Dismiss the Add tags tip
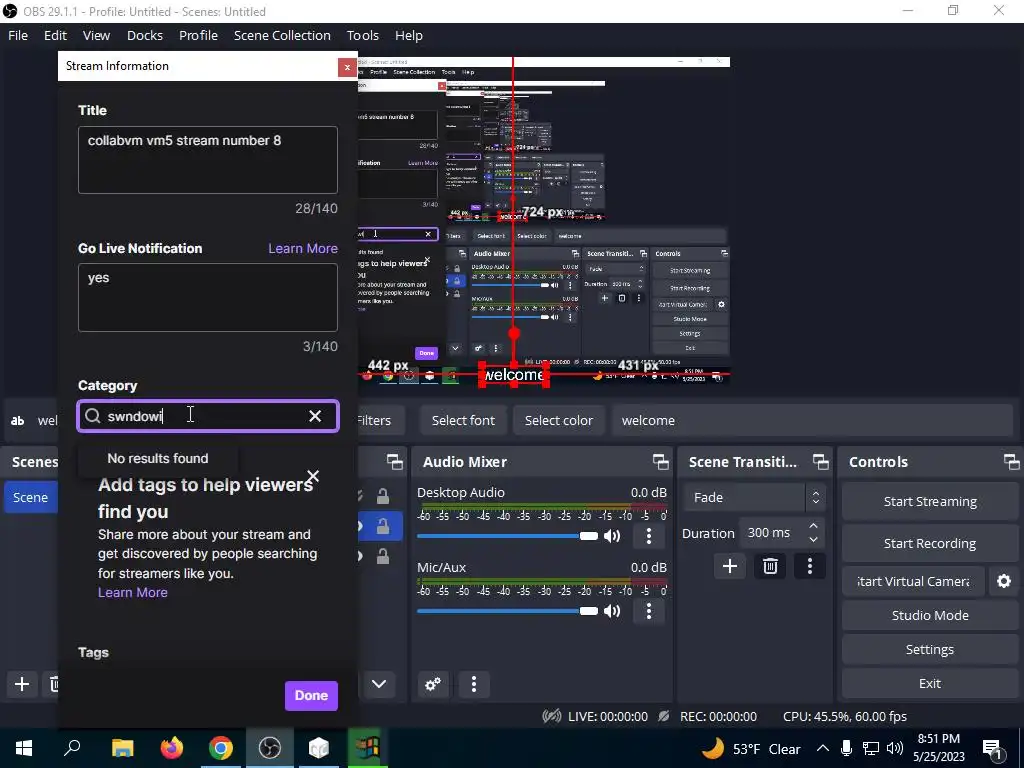 pyautogui.click(x=313, y=476)
